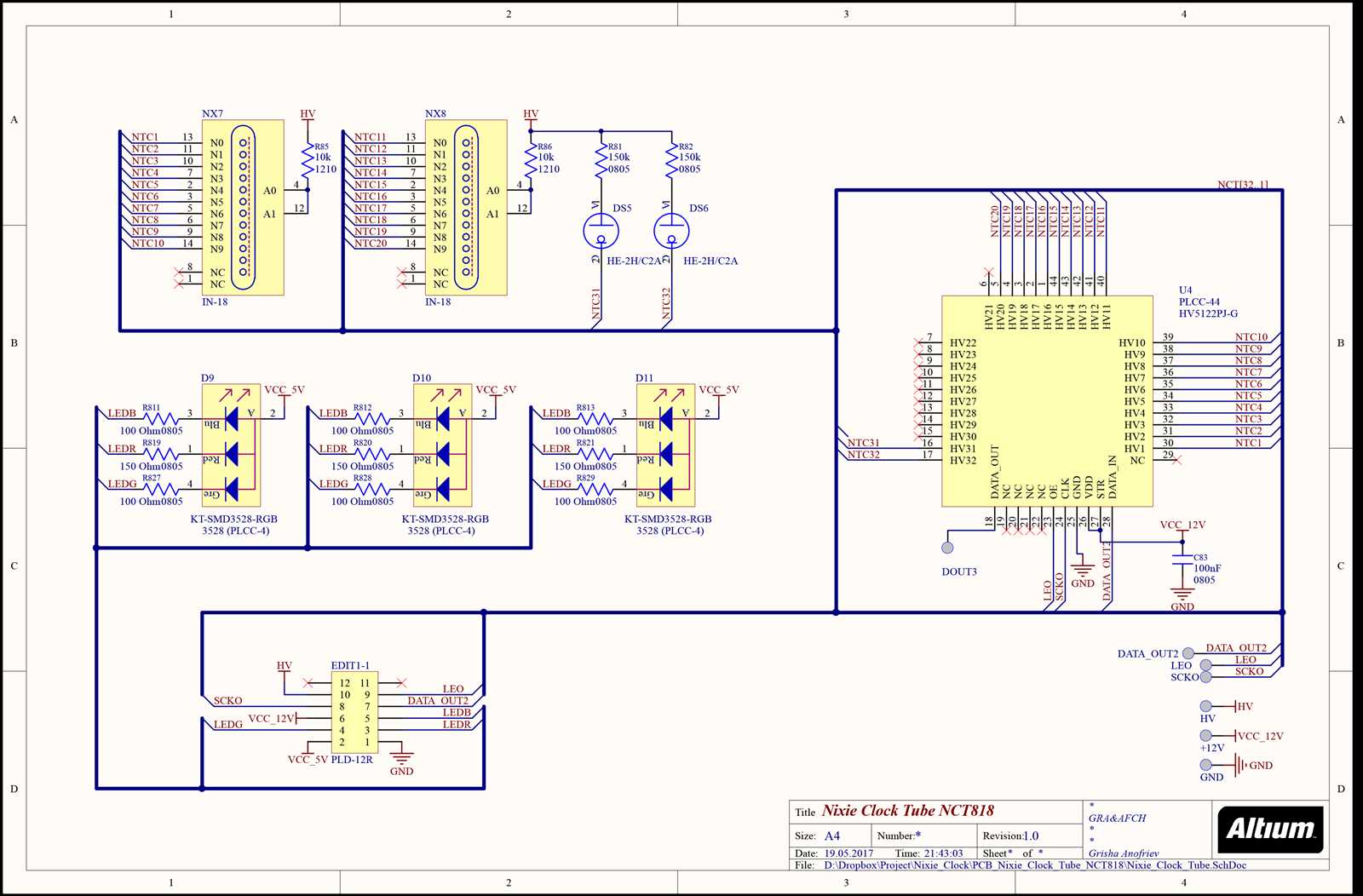
Task: Click the file path in the title block
Action: tap(1031, 866)
